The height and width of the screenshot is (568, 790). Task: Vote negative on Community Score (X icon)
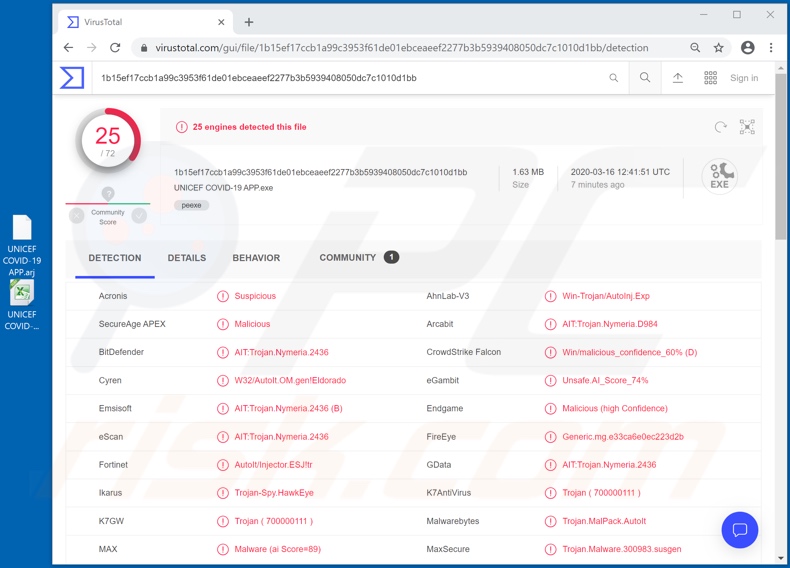[77, 216]
